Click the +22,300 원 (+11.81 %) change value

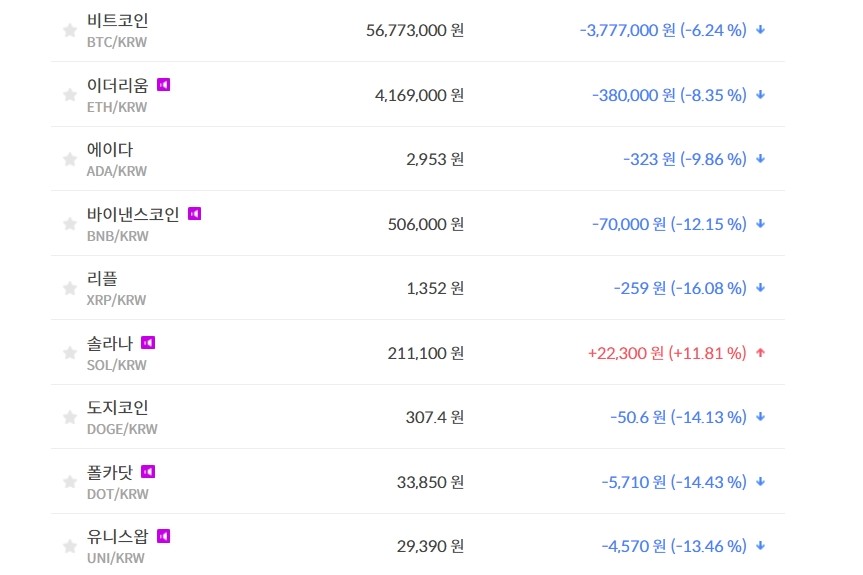pyautogui.click(x=666, y=353)
